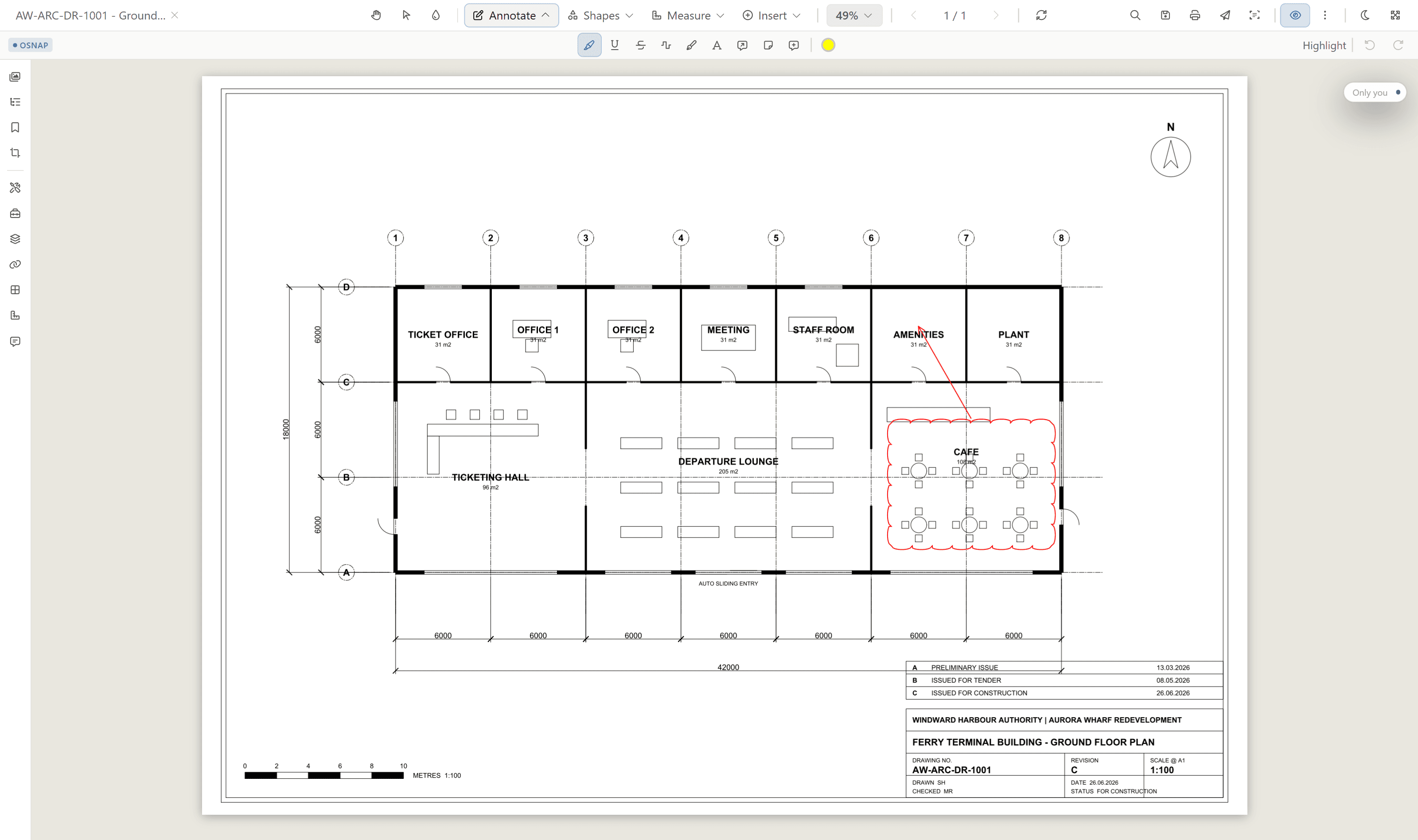This screenshot has width=1418, height=840.
Task: Open the comments panel in sidebar
Action: coord(15,341)
